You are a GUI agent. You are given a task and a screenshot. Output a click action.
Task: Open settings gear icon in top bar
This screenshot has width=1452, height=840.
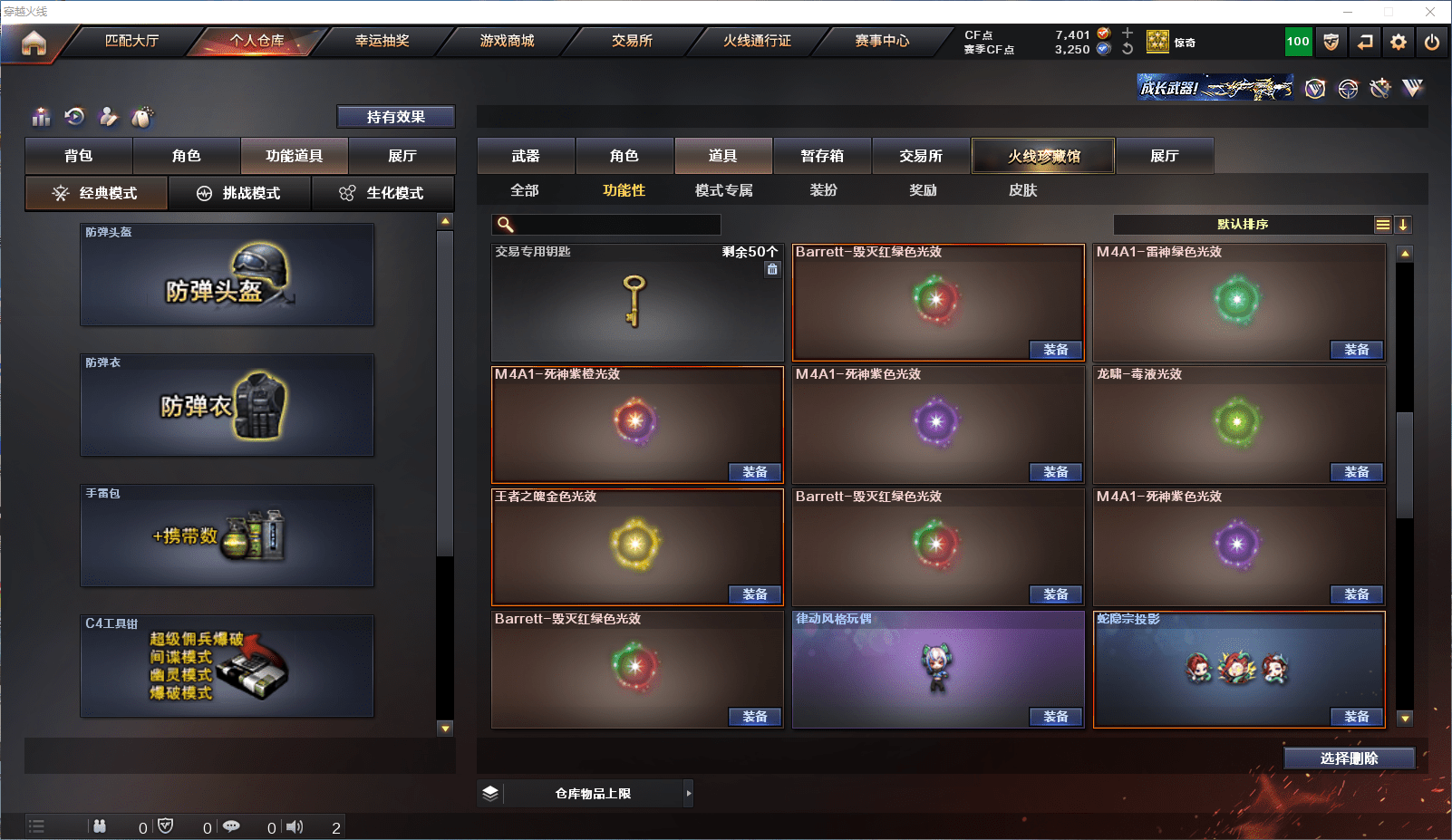[x=1399, y=42]
